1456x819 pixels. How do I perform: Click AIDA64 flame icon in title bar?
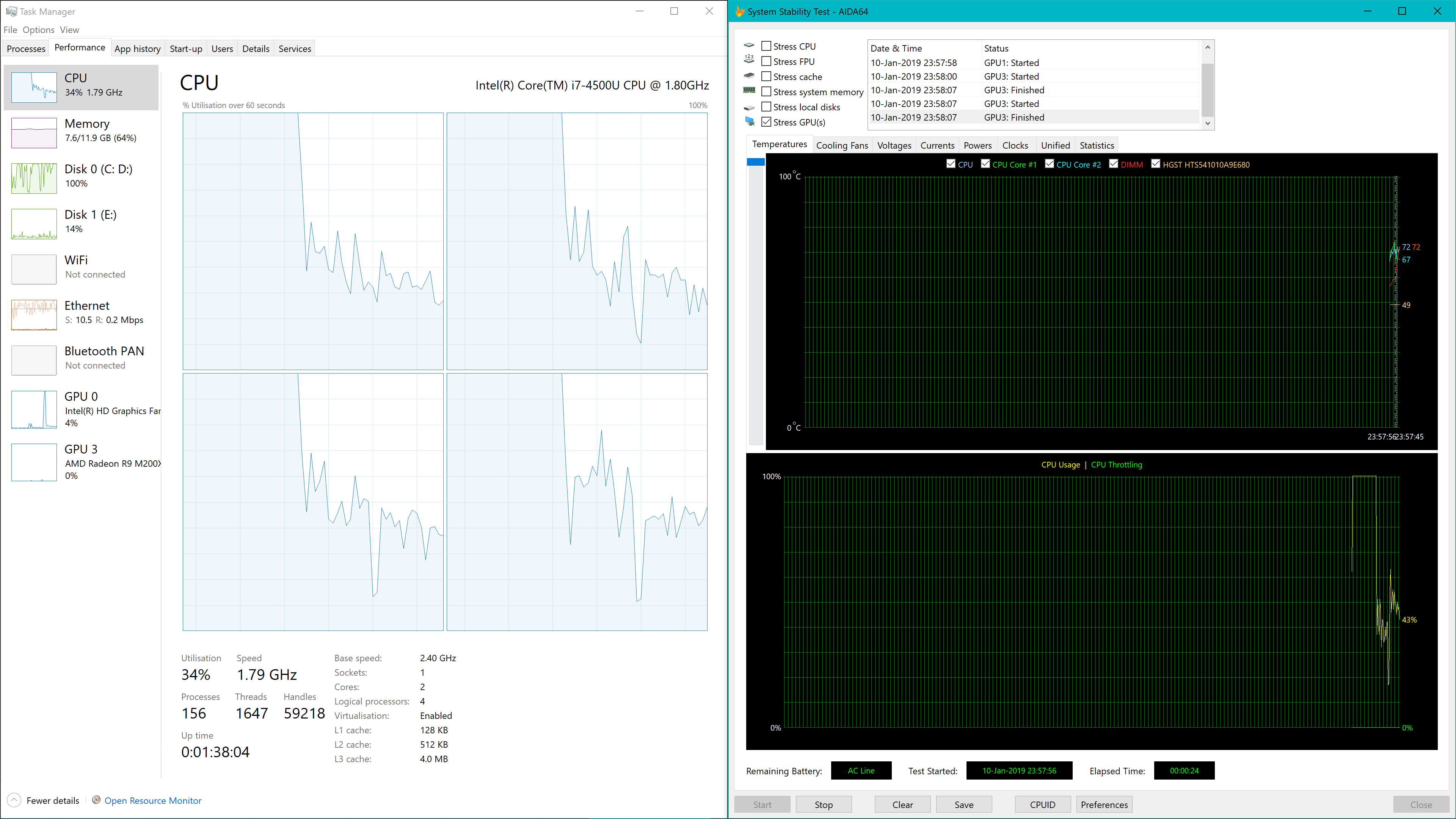coord(739,11)
